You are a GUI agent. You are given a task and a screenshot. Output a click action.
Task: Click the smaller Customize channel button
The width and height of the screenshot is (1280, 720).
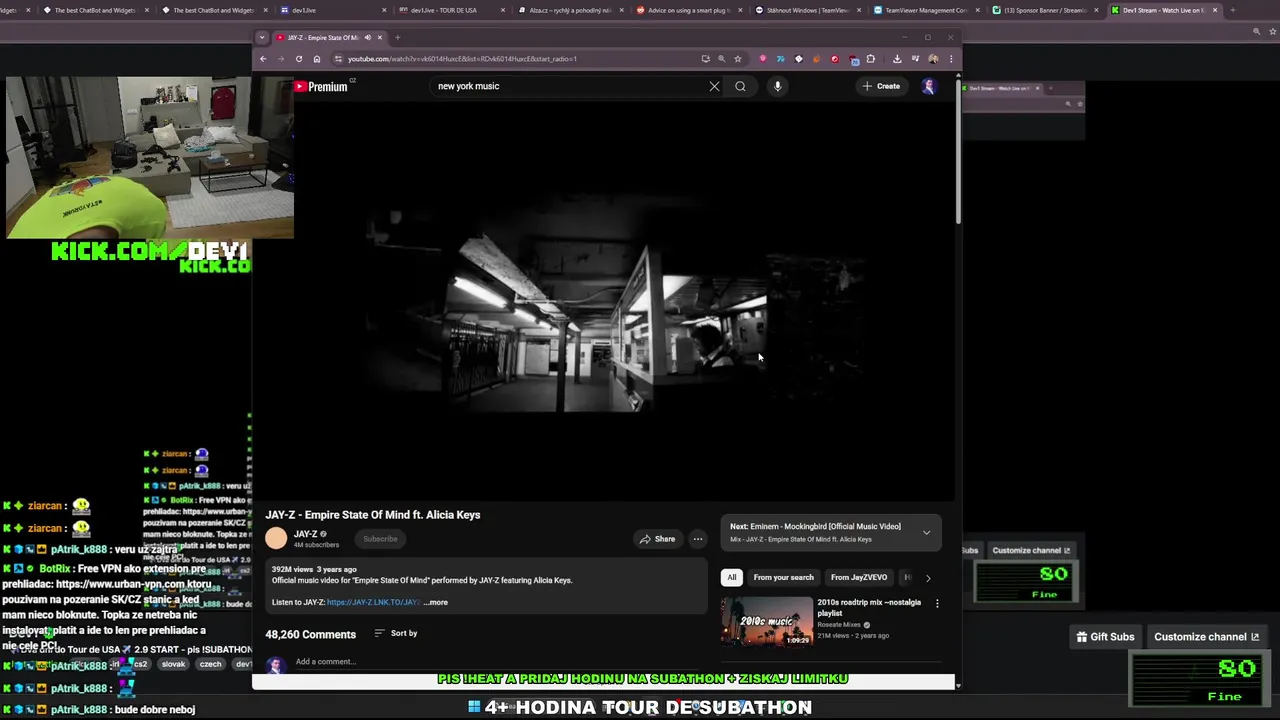pos(1031,551)
